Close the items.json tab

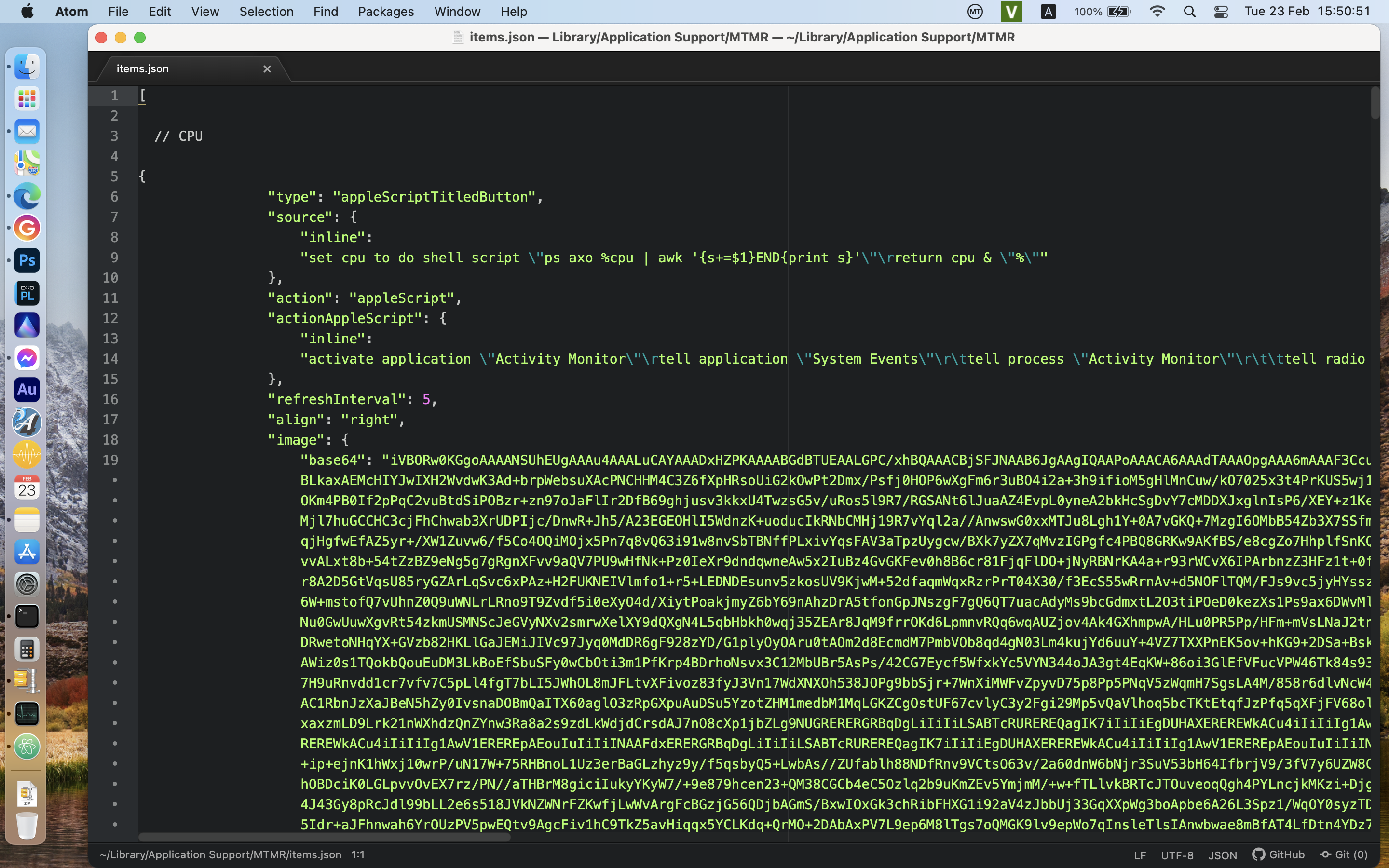[267, 68]
